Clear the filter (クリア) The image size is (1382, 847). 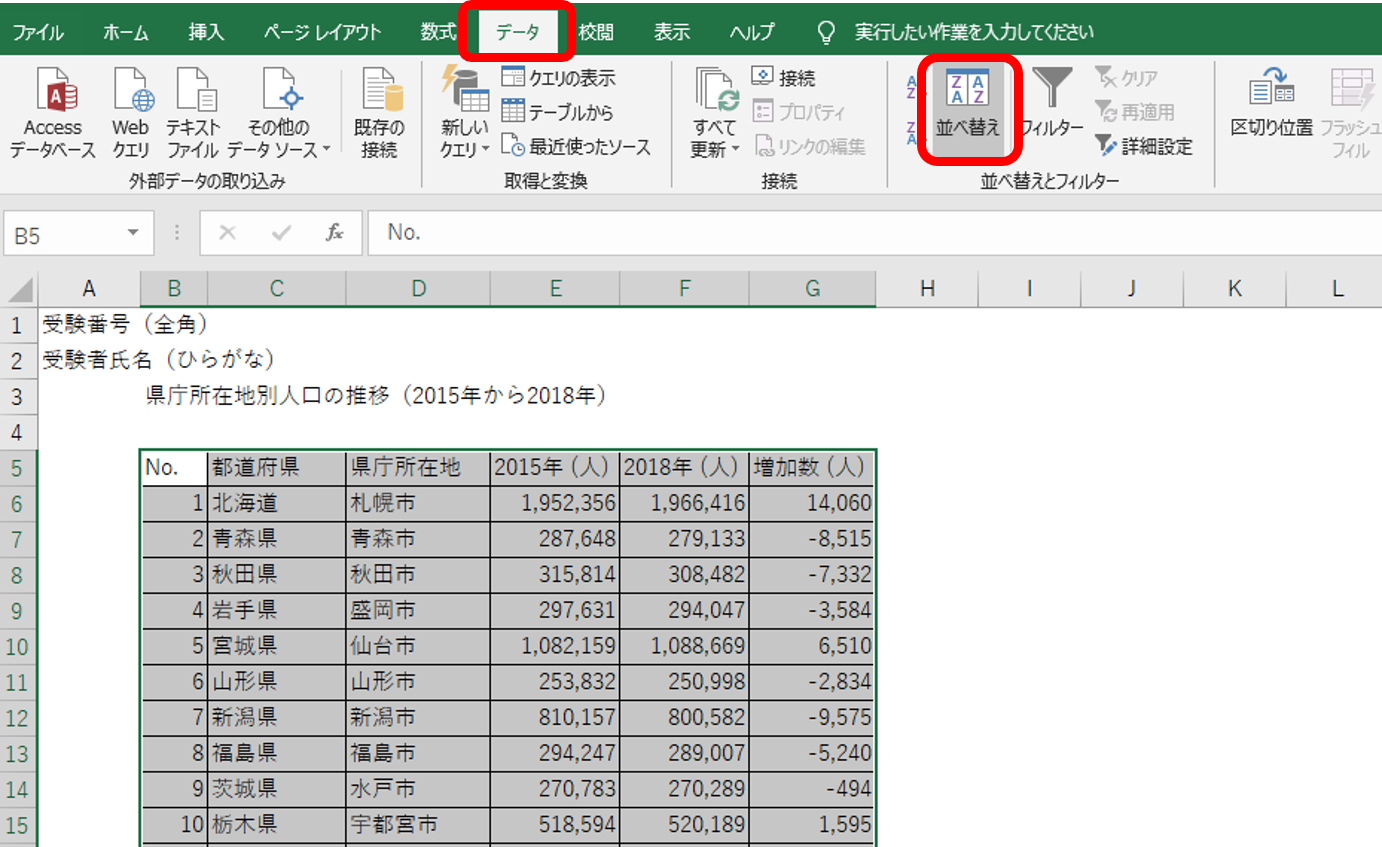[x=1126, y=78]
